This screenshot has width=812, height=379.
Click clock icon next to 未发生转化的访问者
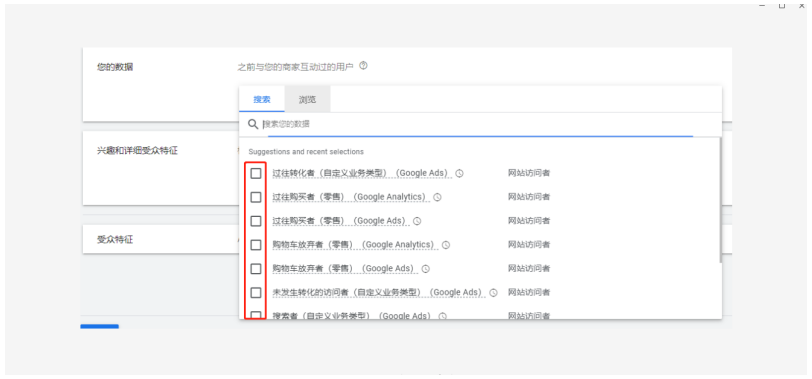[494, 293]
